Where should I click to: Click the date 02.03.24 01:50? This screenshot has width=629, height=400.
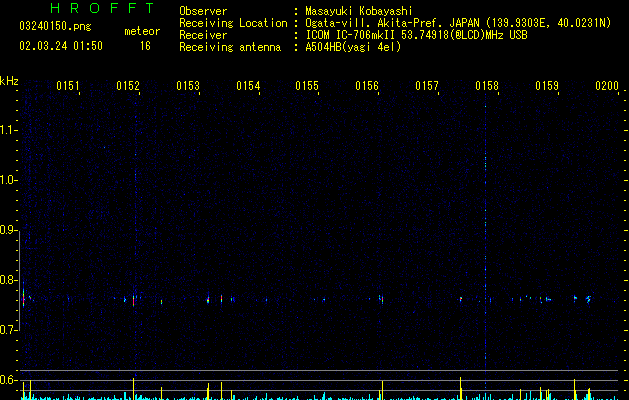tap(61, 46)
